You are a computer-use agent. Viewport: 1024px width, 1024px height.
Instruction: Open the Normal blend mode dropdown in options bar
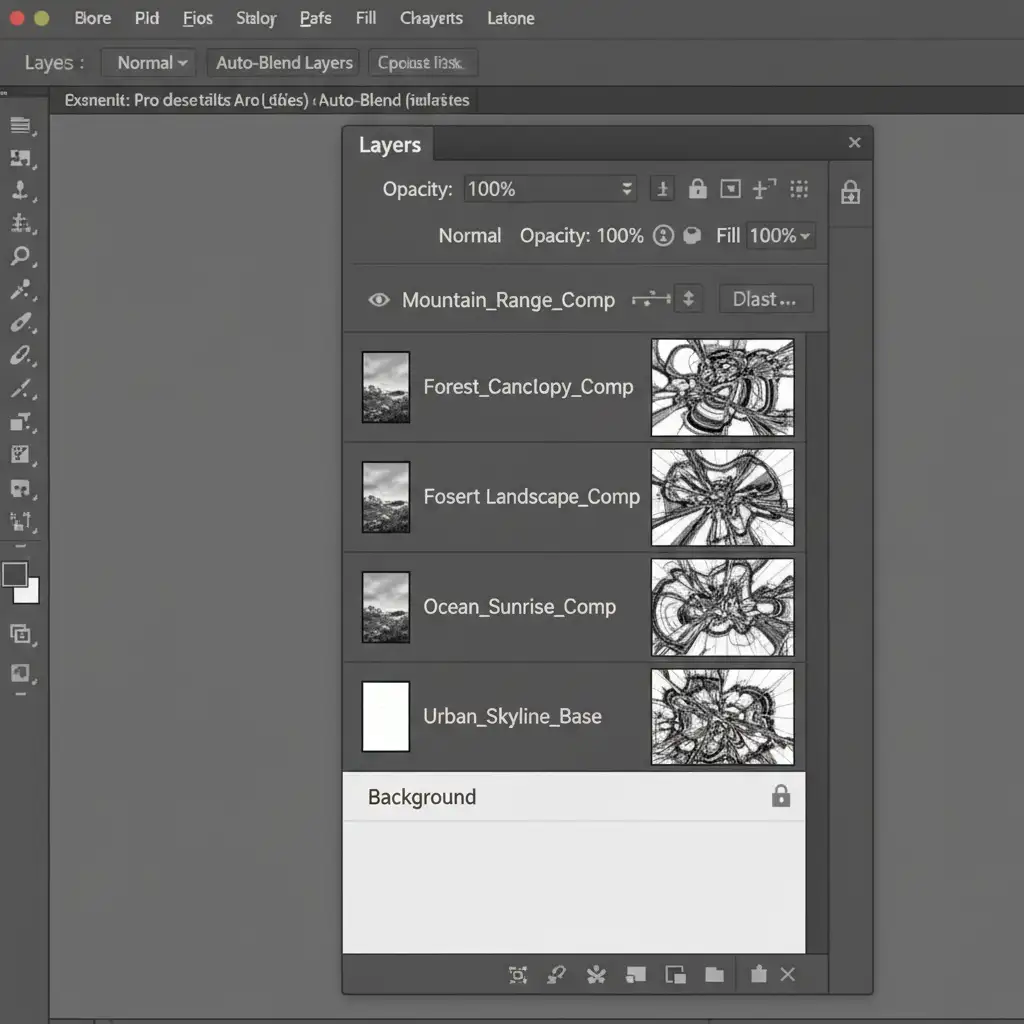152,63
